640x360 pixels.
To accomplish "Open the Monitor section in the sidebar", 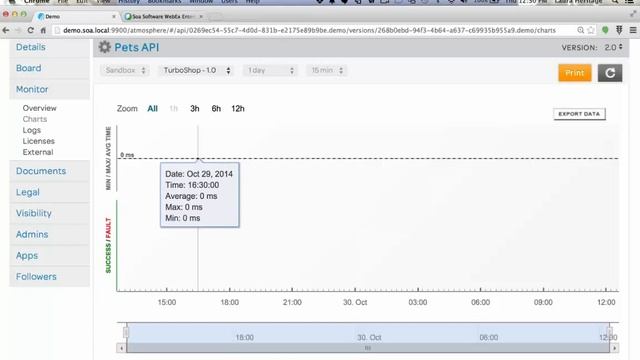I will (x=49, y=89).
